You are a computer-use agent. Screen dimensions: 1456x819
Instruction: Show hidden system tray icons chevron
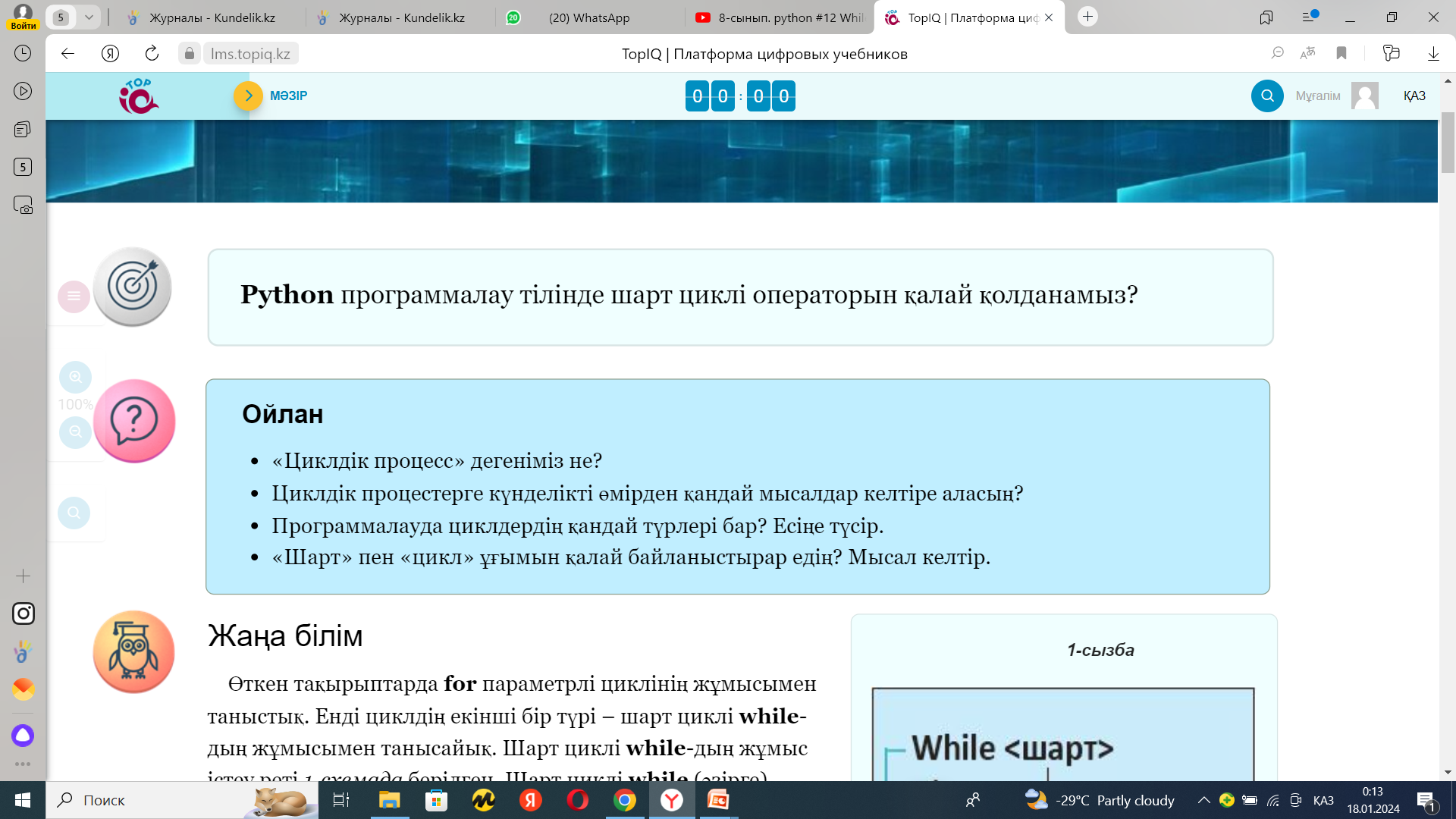1203,800
